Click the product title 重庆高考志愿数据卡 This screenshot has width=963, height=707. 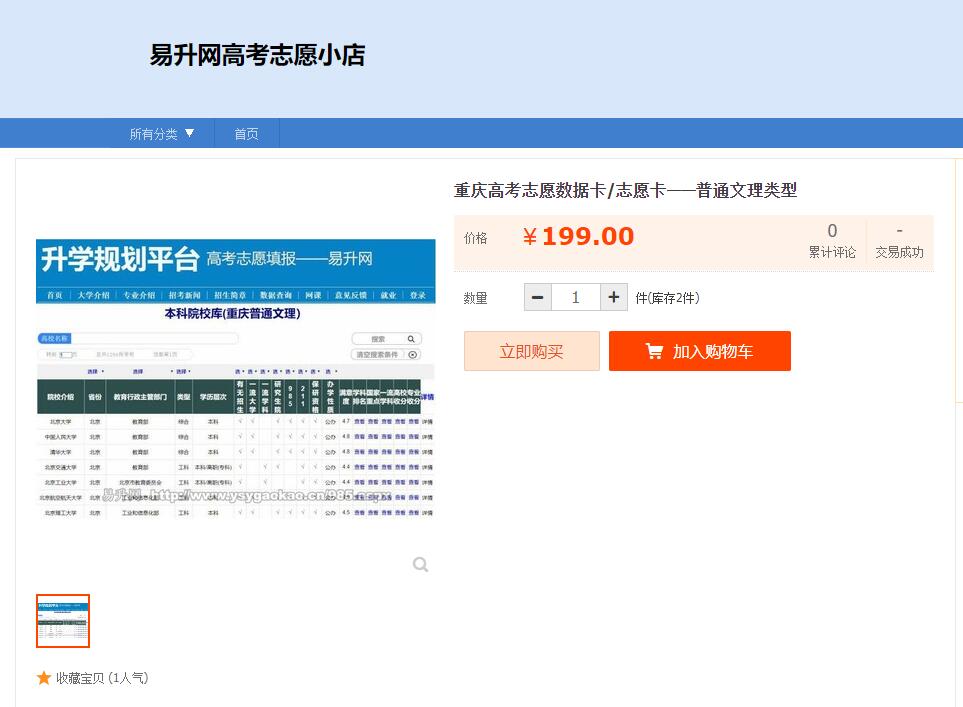click(625, 190)
